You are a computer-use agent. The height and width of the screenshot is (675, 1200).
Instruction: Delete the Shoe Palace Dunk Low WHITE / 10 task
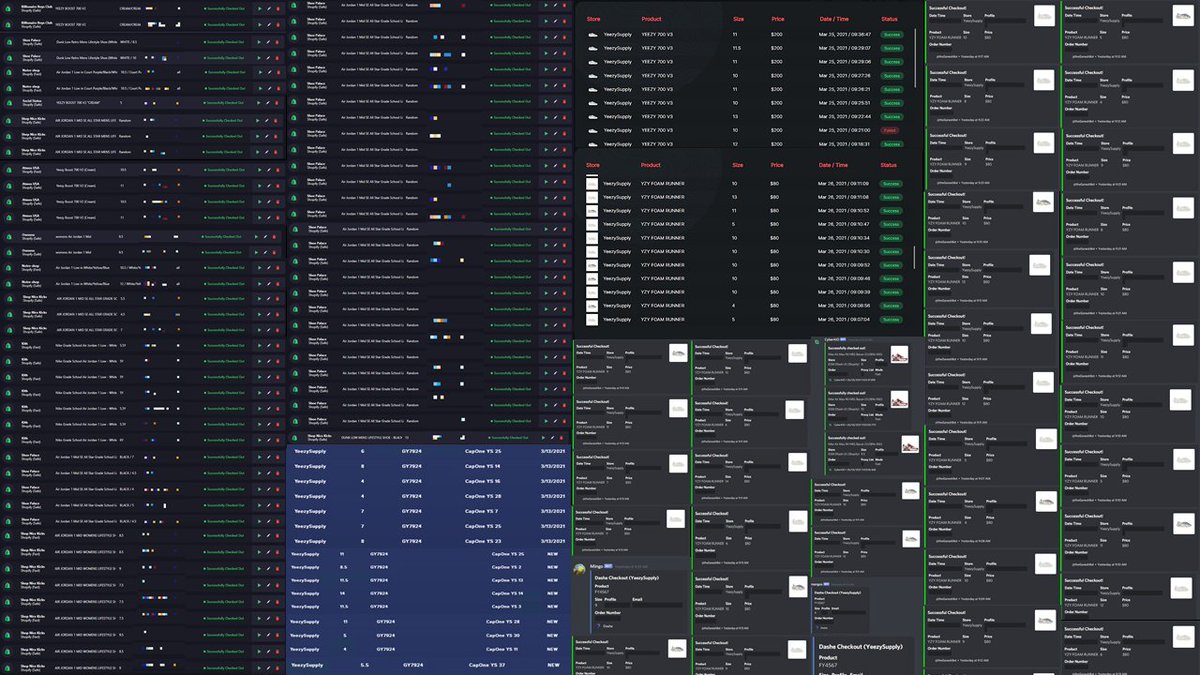point(277,58)
